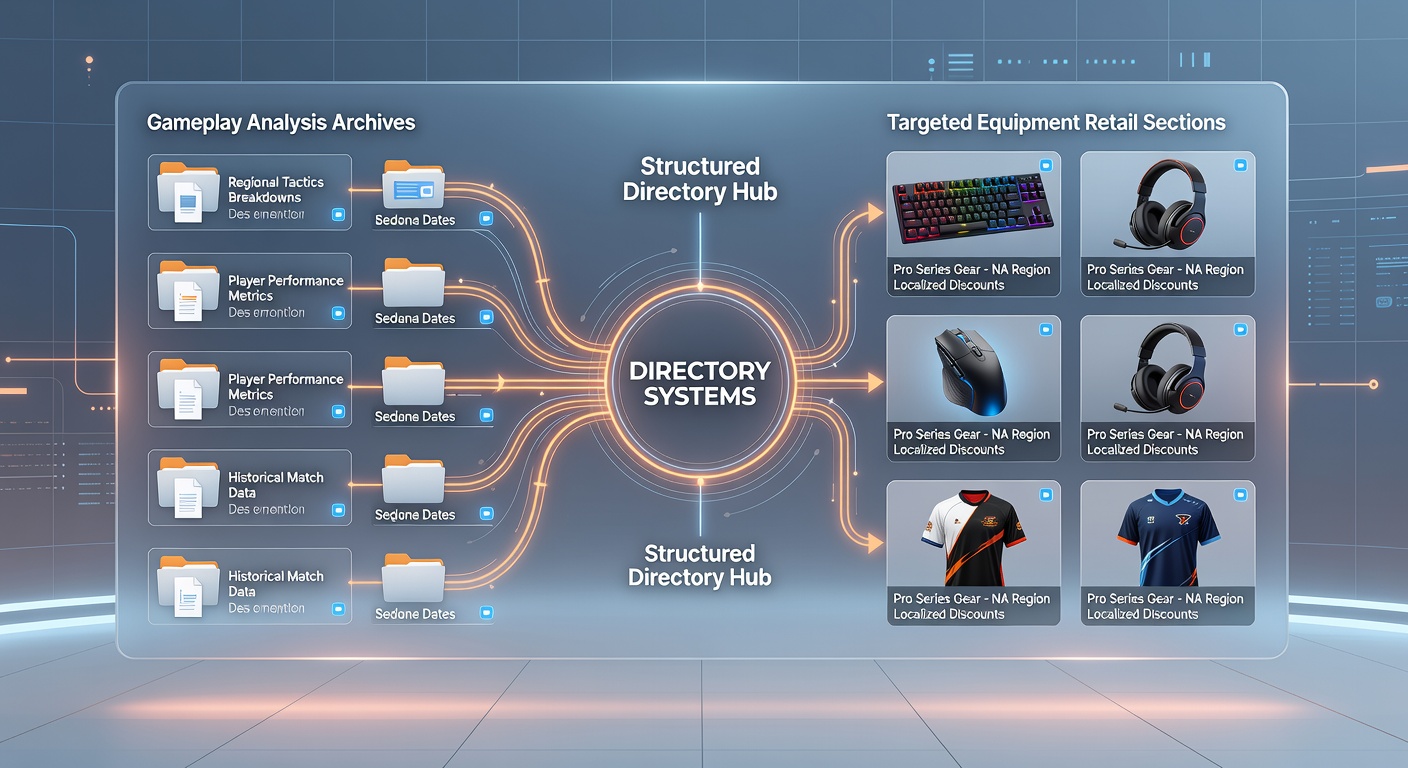This screenshot has height=768, width=1408.
Task: Click the blue badge on Regional Tactics Breakdowns card
Action: (x=338, y=214)
